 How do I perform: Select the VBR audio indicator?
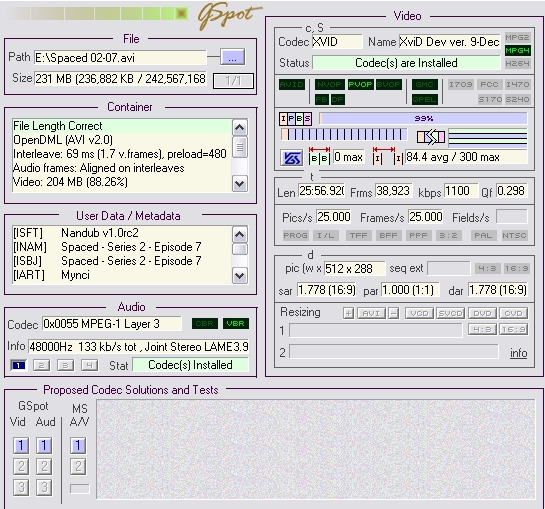point(236,324)
